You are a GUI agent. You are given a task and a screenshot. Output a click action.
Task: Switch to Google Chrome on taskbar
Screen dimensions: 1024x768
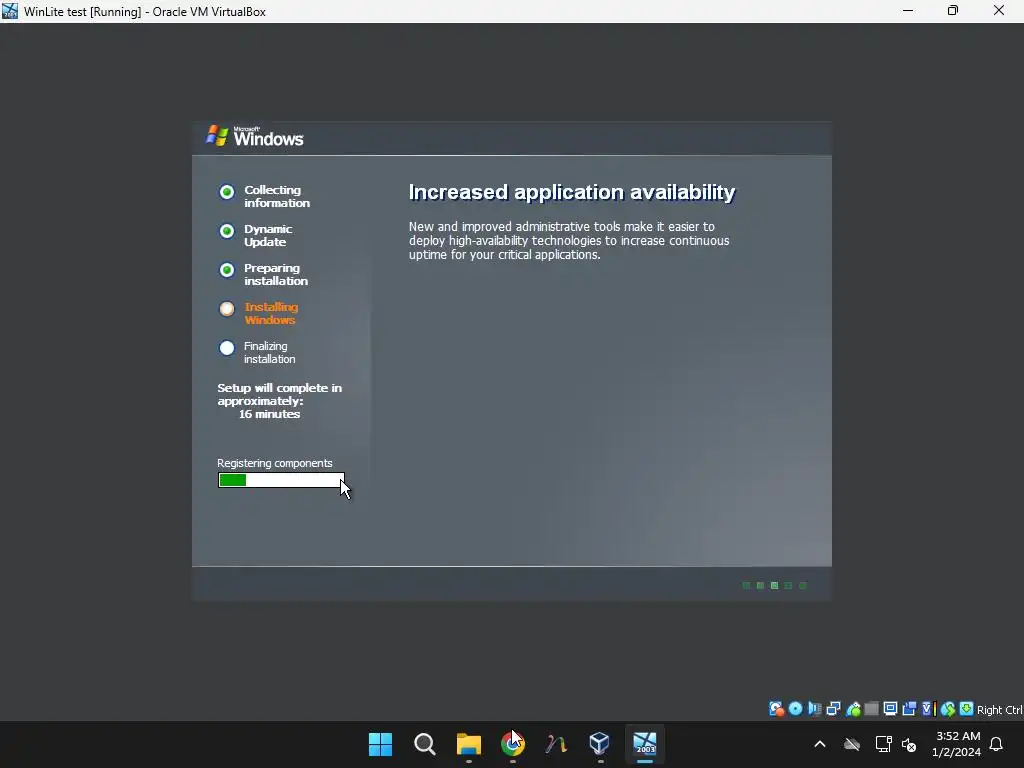point(513,744)
